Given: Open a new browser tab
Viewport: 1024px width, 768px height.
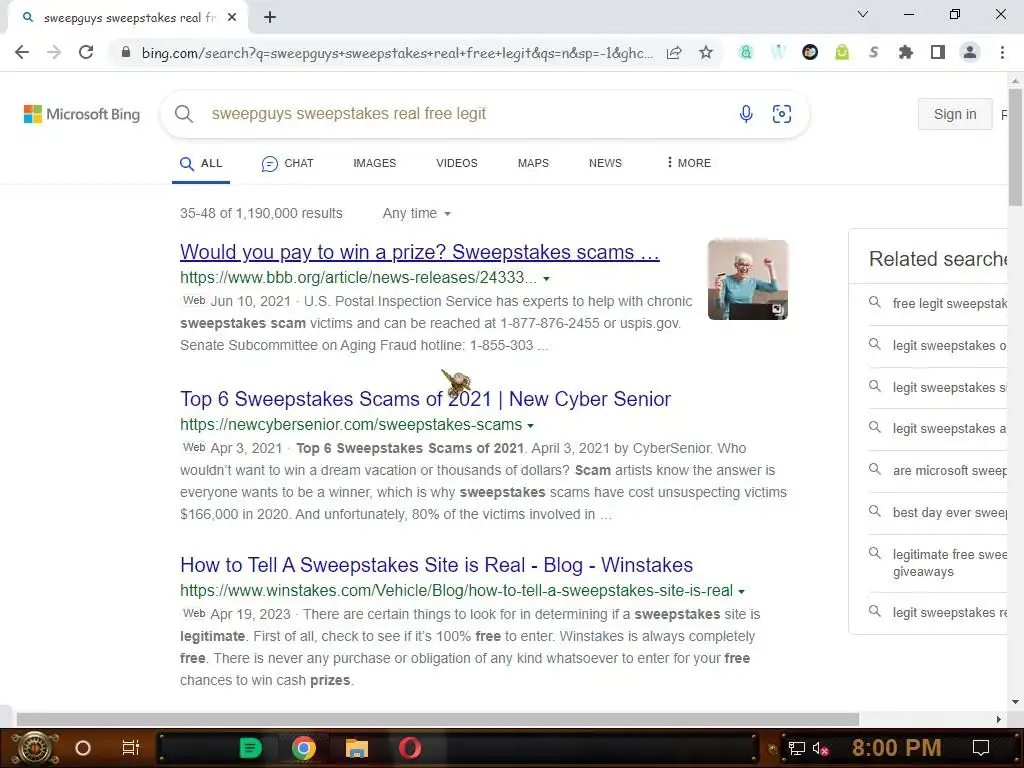Looking at the screenshot, I should 270,18.
